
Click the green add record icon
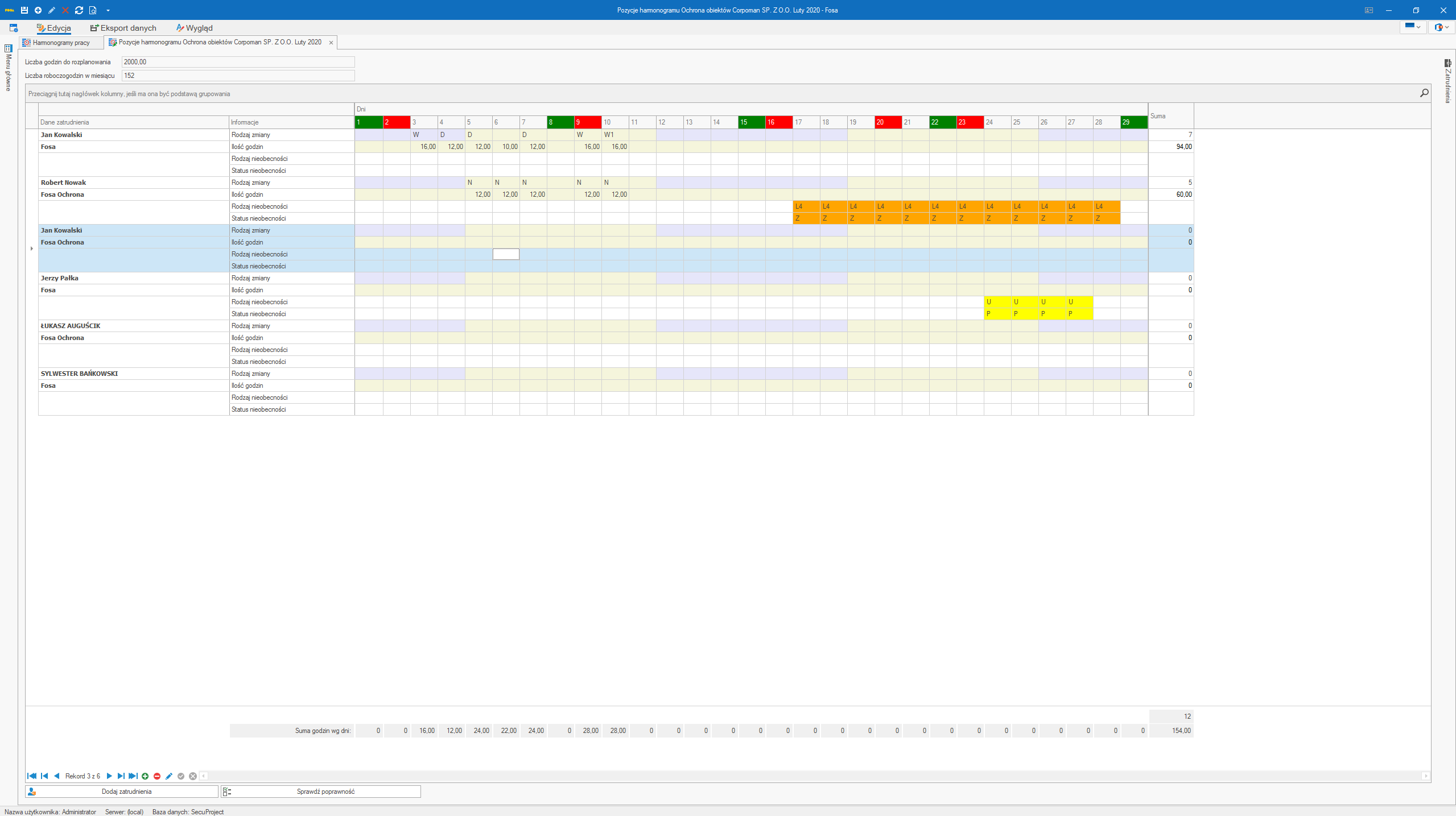145,776
